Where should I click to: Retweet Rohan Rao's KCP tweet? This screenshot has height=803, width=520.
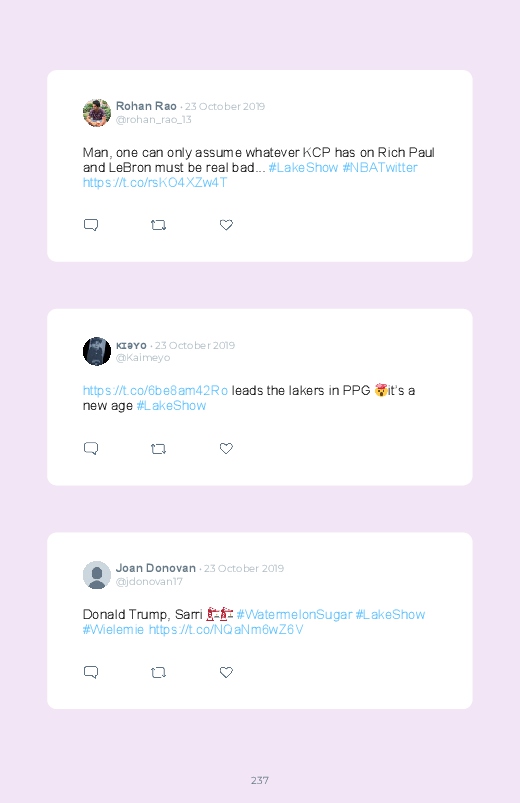click(x=158, y=225)
